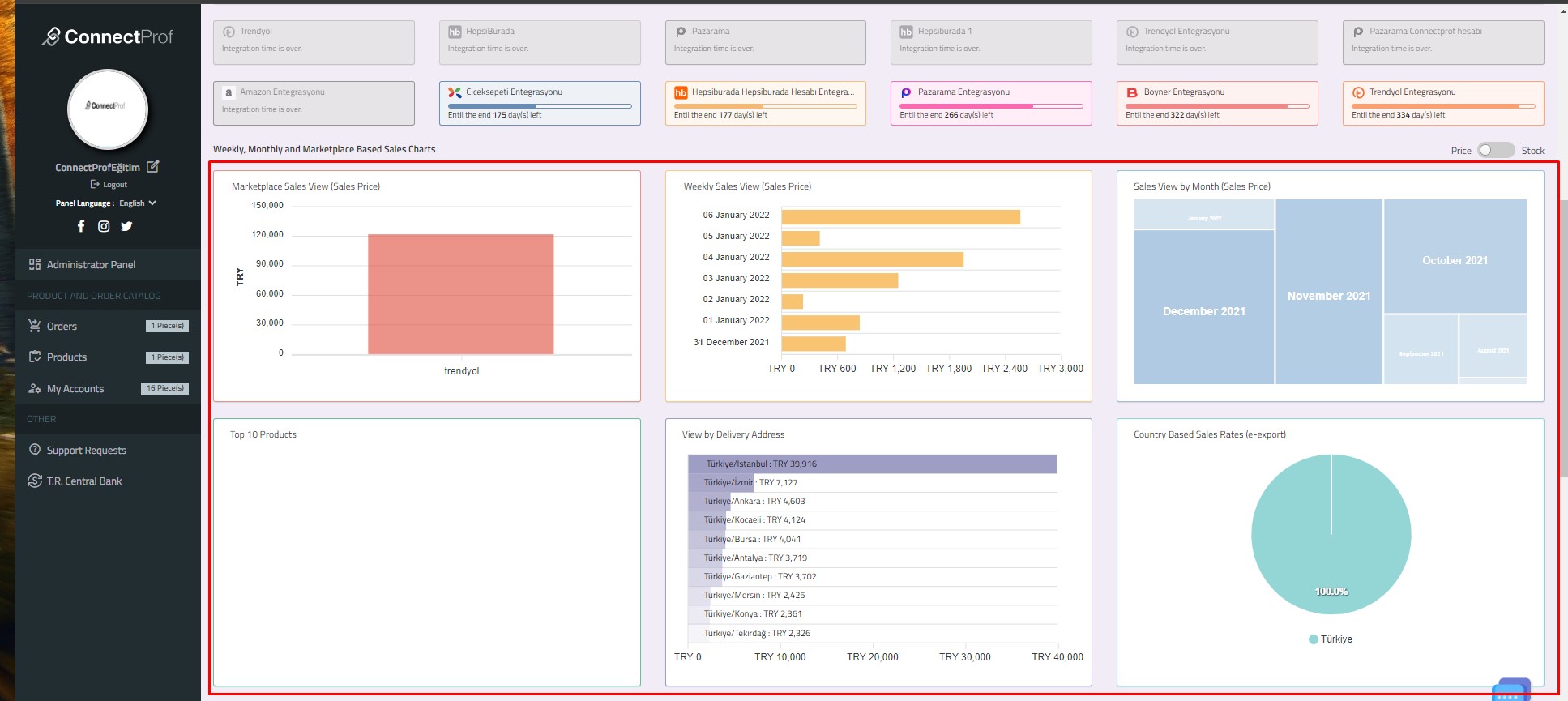The width and height of the screenshot is (1568, 701).
Task: Click the T.R. Central Bank icon
Action: coord(35,481)
